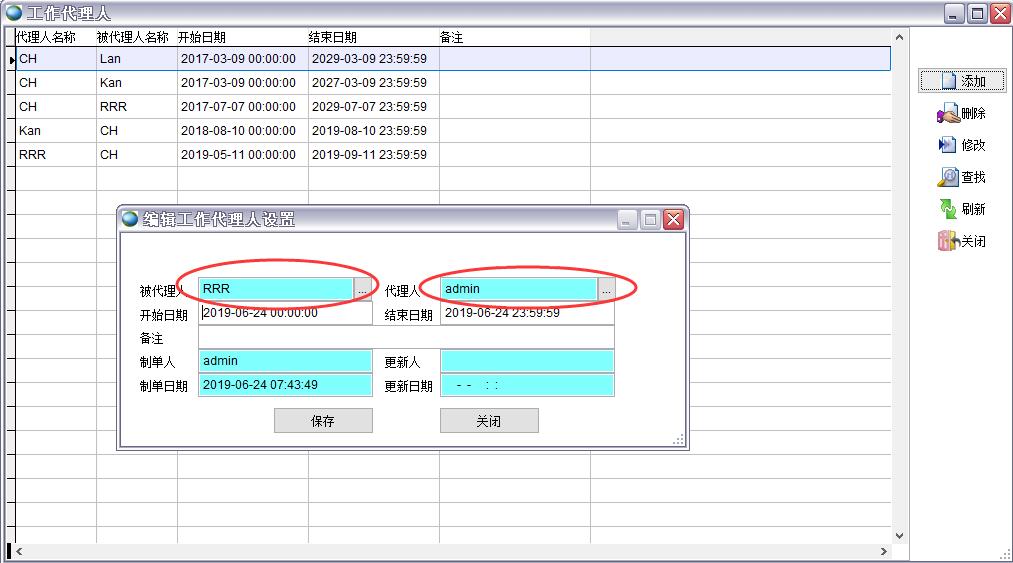This screenshot has width=1013, height=563.
Task: Click the 删除 (Delete) icon
Action: point(961,113)
